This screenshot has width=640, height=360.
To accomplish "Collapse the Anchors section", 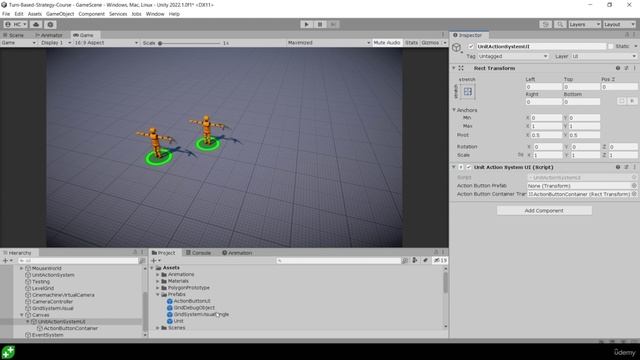I will (x=454, y=110).
